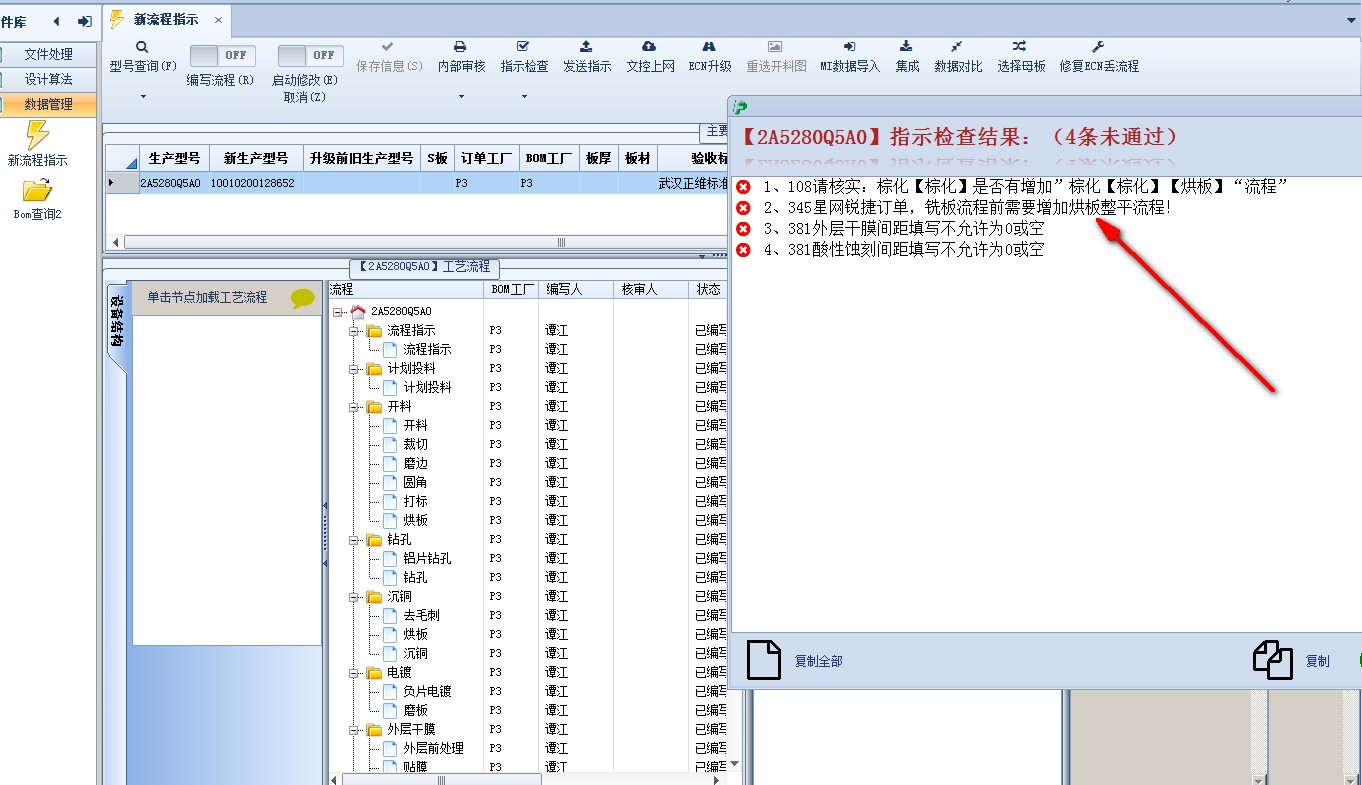Collapse 开料 folder node
Viewport: 1362px width, 785px height.
pyautogui.click(x=354, y=407)
